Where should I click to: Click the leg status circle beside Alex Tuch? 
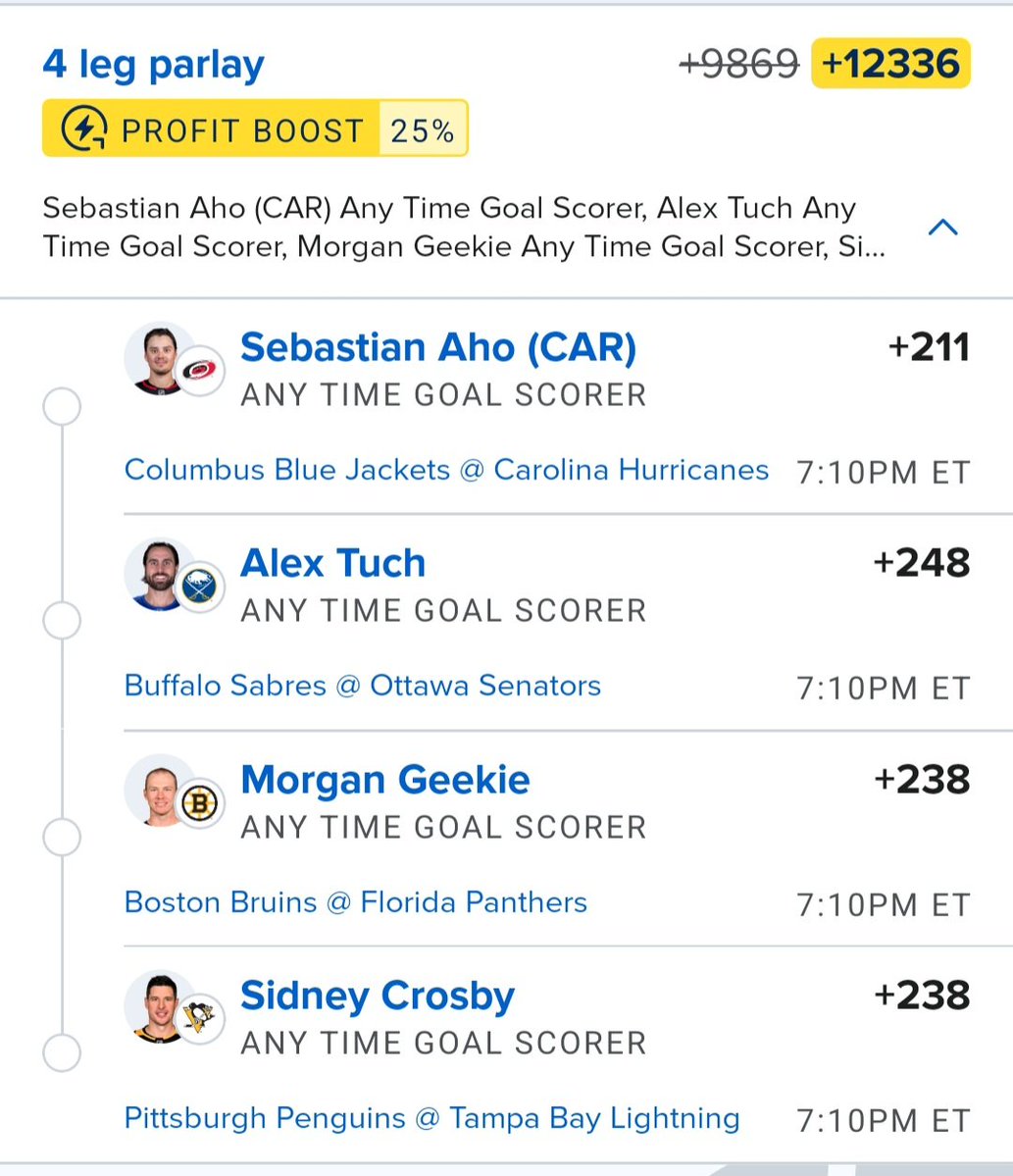point(62,622)
